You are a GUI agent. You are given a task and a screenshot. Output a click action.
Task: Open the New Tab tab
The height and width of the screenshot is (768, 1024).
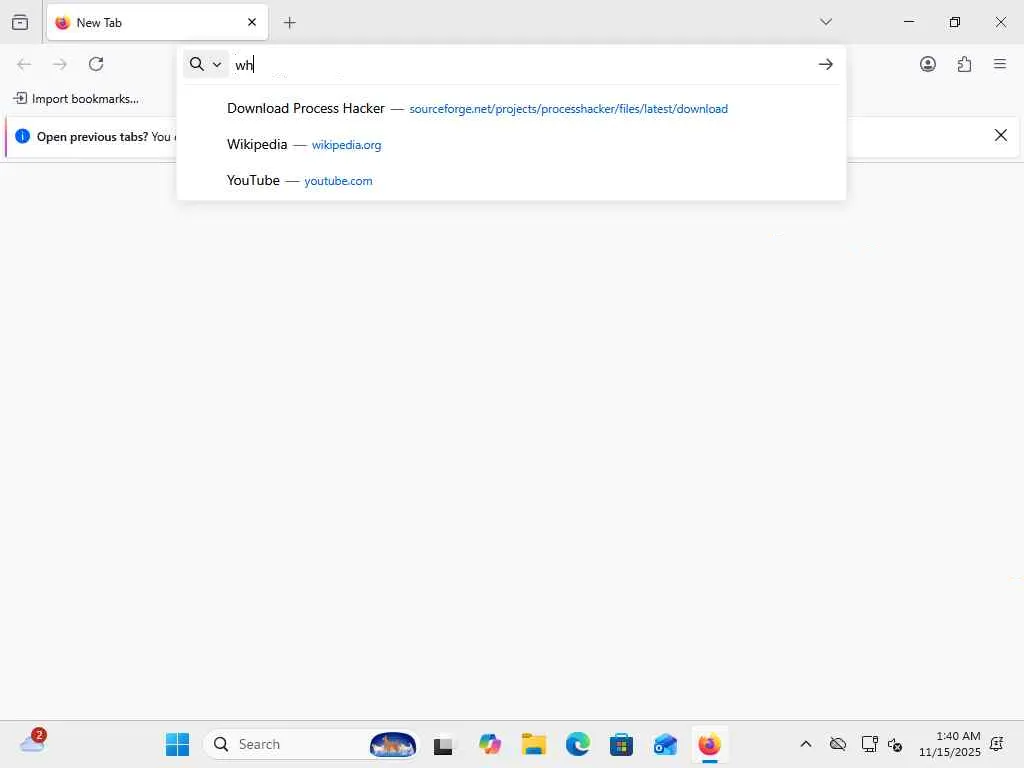pyautogui.click(x=157, y=22)
